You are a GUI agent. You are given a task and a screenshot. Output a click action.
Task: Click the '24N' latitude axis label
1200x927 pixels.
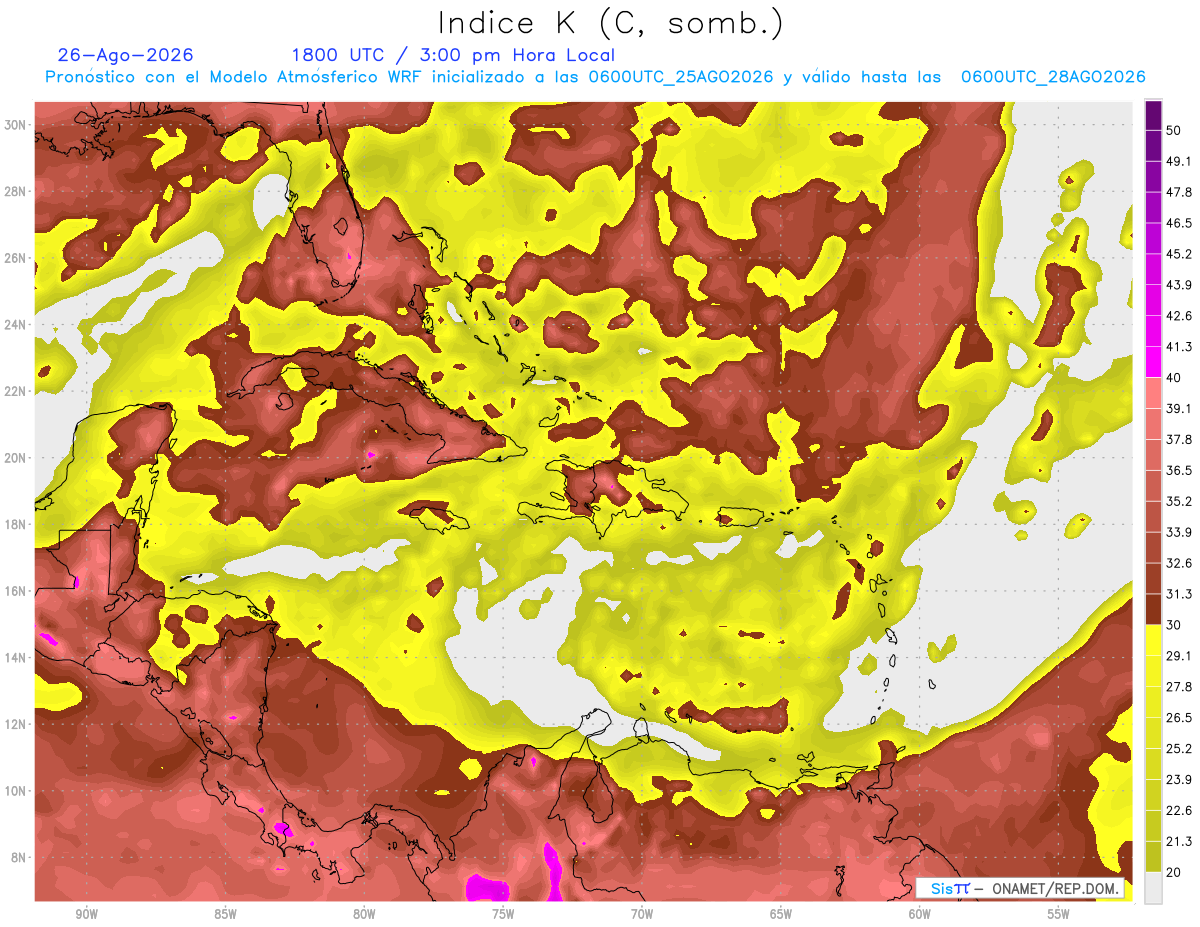pos(15,325)
